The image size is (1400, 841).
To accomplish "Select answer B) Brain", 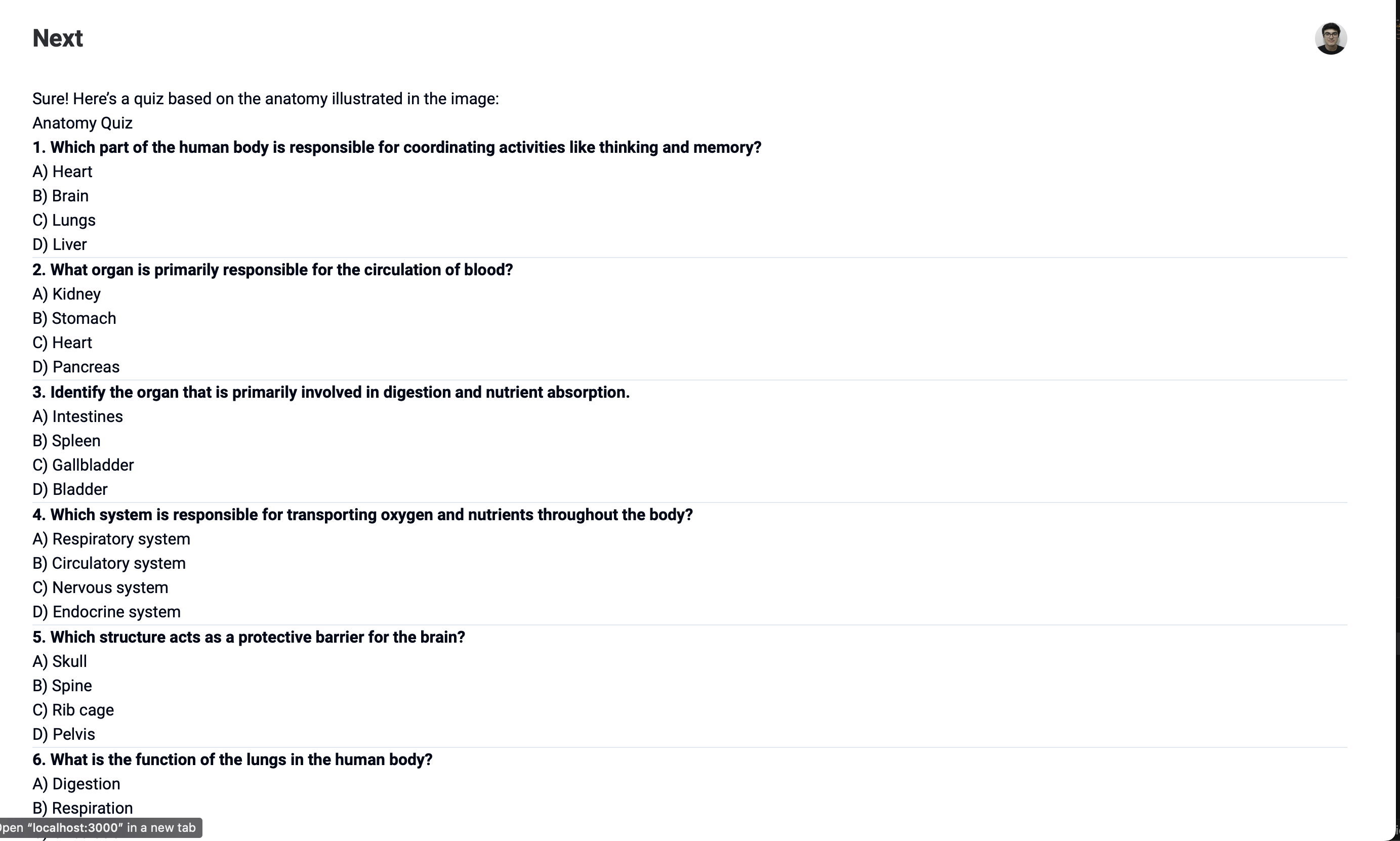I will click(x=61, y=196).
